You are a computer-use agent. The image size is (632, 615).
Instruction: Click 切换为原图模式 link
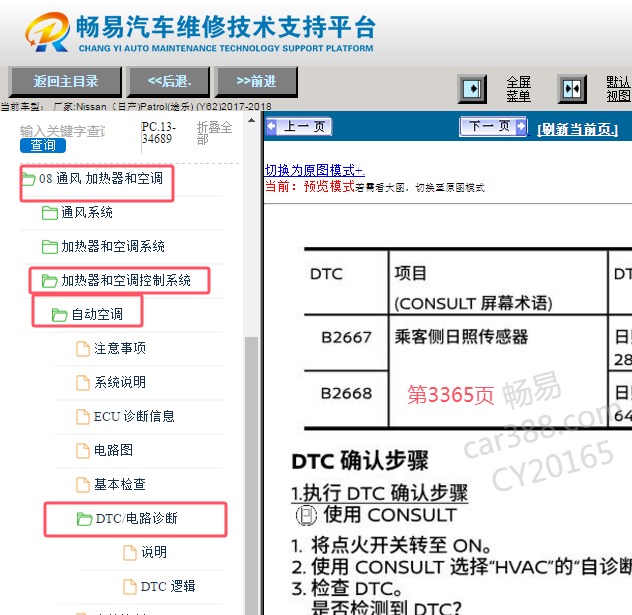click(x=314, y=170)
